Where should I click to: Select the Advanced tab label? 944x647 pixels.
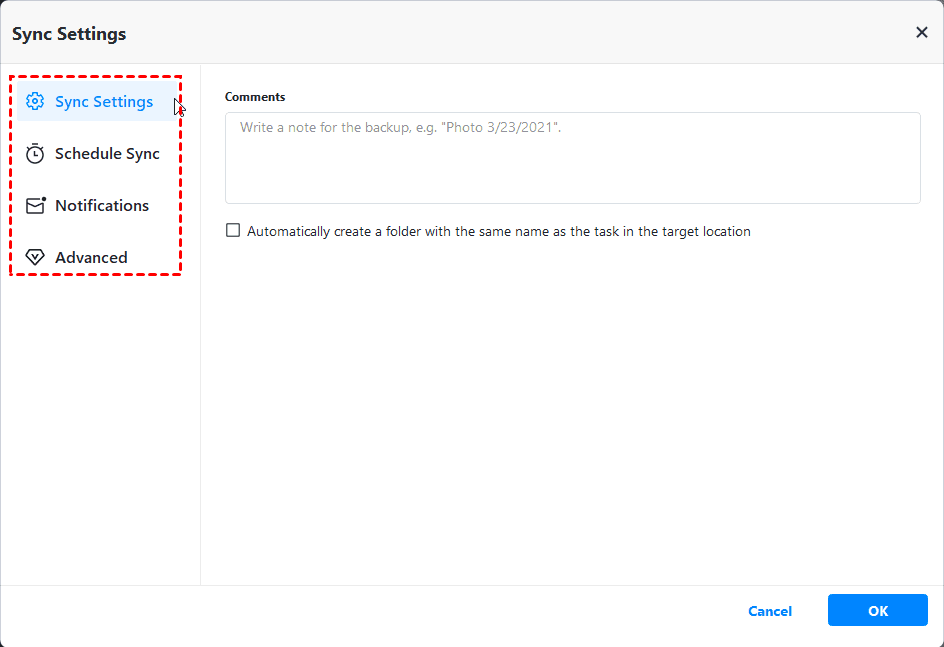point(91,258)
